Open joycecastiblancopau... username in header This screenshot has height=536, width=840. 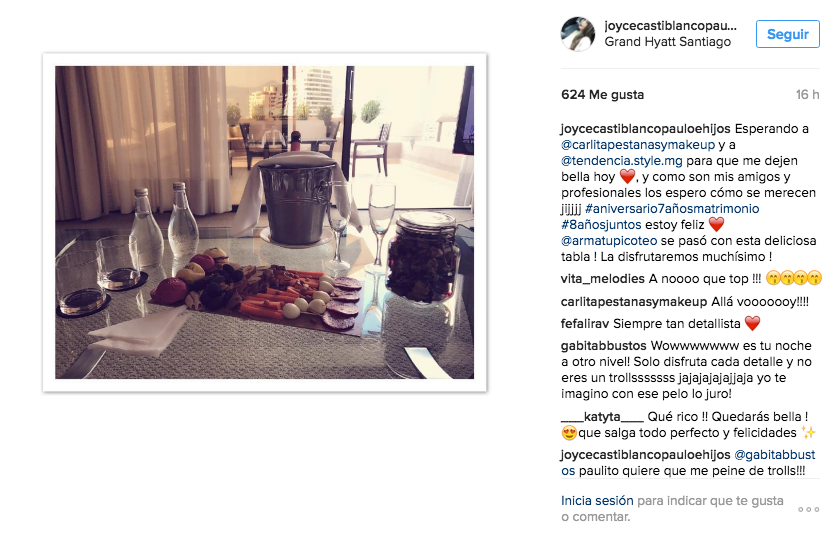[670, 26]
